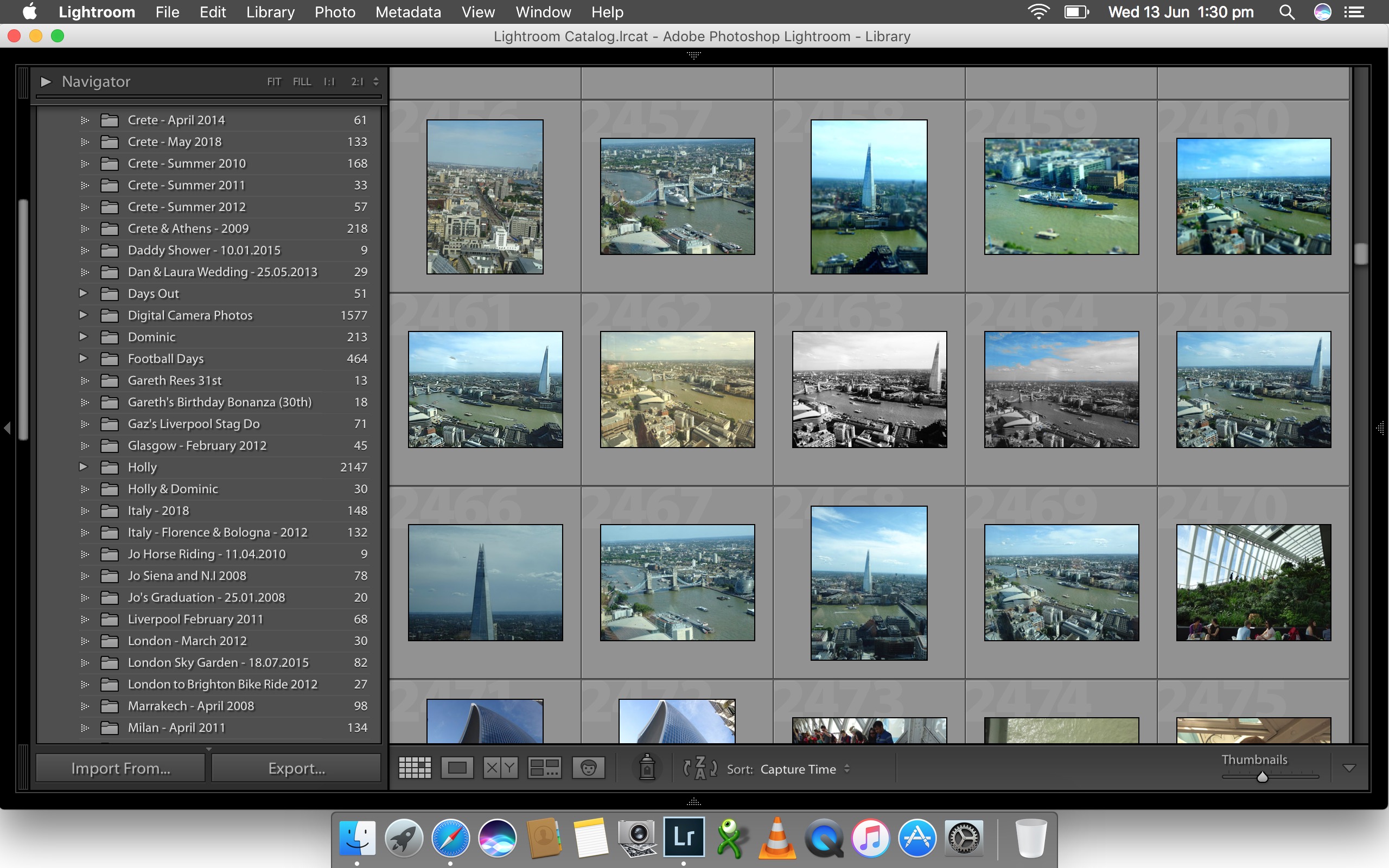Activate the Painter spray can tool
1389x868 pixels.
coord(647,767)
